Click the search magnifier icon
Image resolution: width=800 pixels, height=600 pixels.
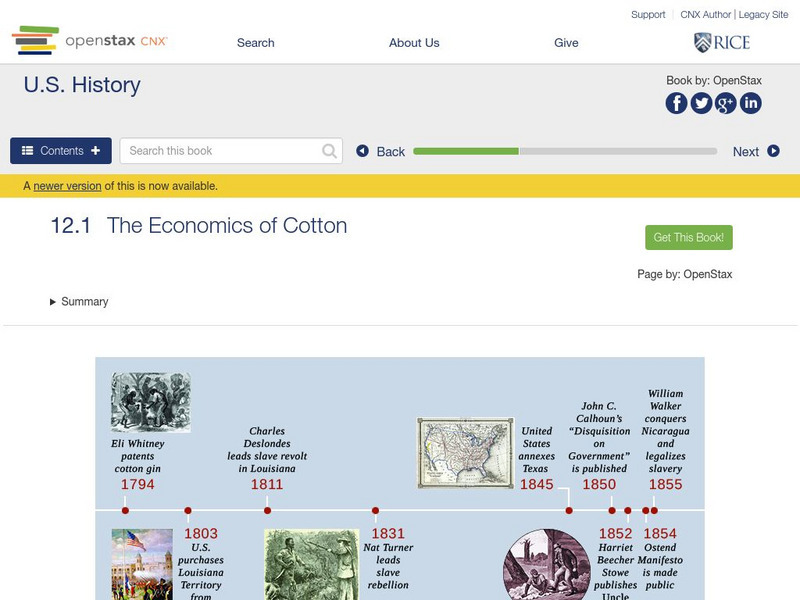click(330, 151)
